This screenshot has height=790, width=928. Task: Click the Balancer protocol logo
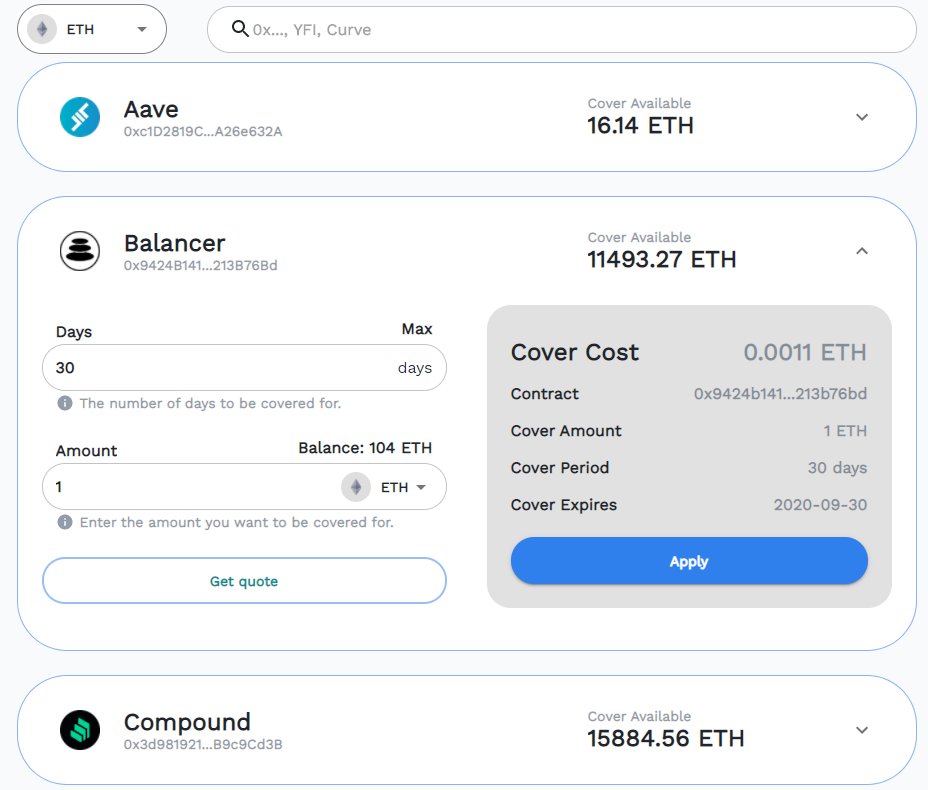[x=80, y=251]
